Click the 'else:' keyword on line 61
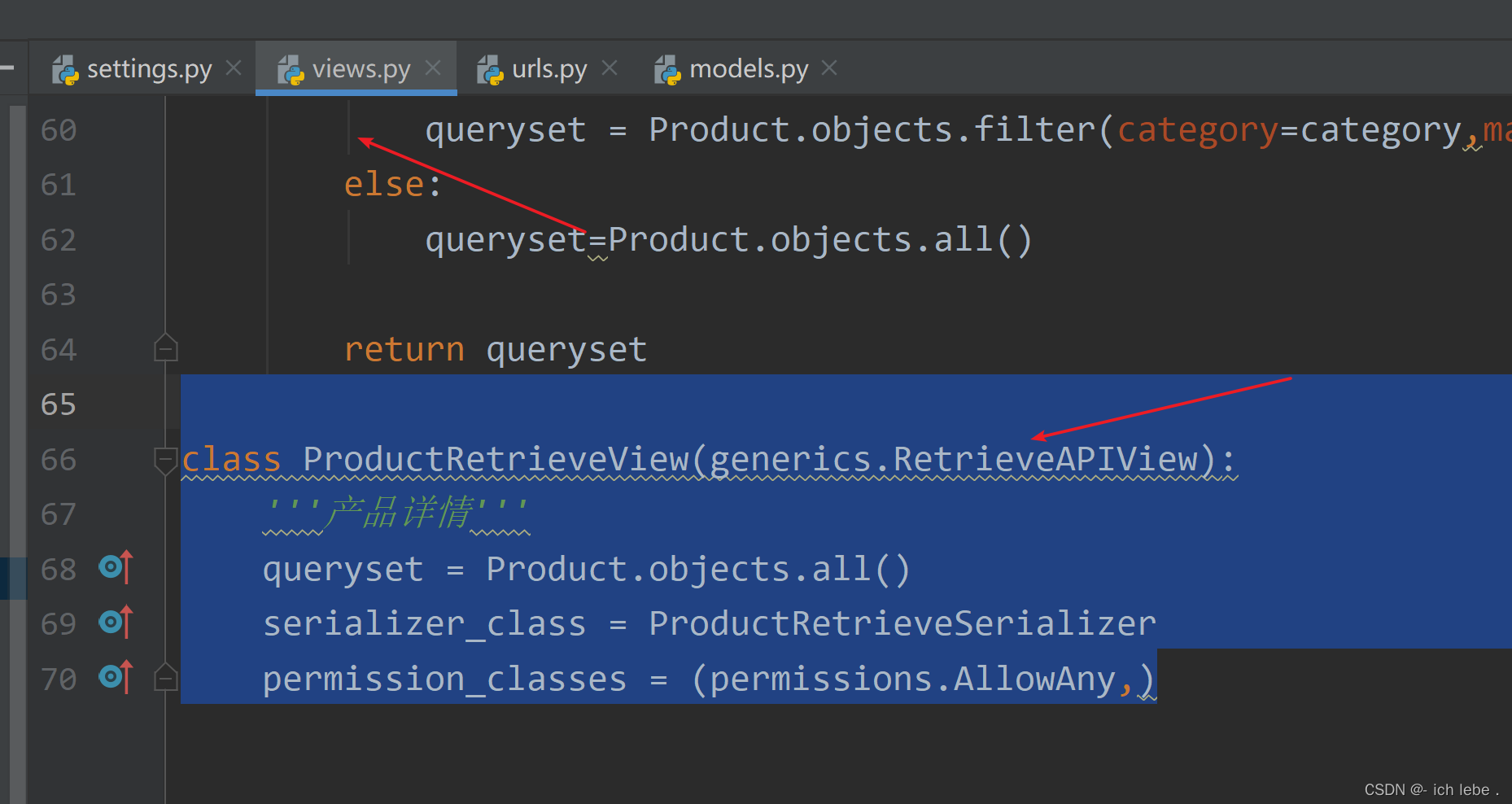The height and width of the screenshot is (804, 1512). (392, 185)
